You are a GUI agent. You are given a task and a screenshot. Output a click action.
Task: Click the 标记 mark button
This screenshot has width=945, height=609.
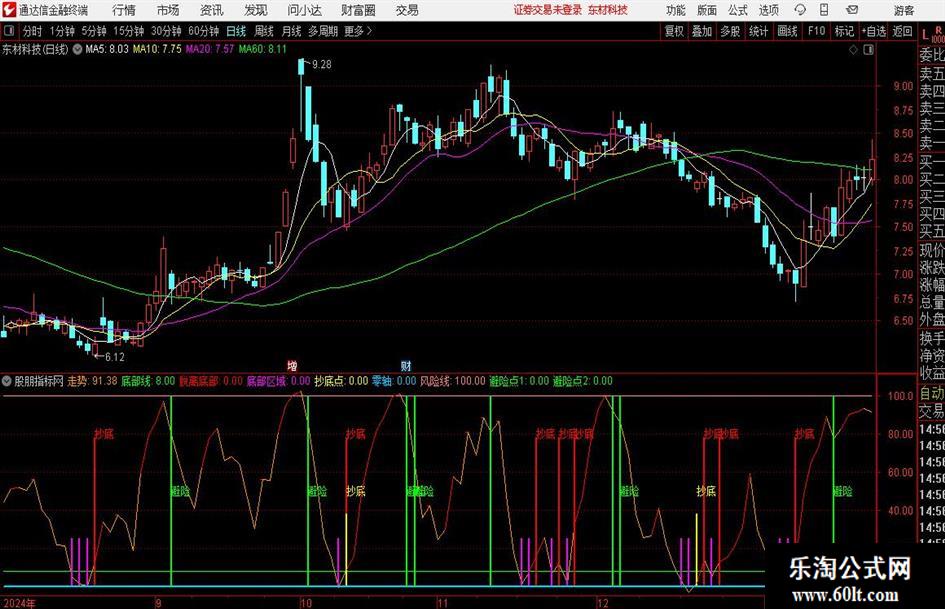tap(844, 31)
